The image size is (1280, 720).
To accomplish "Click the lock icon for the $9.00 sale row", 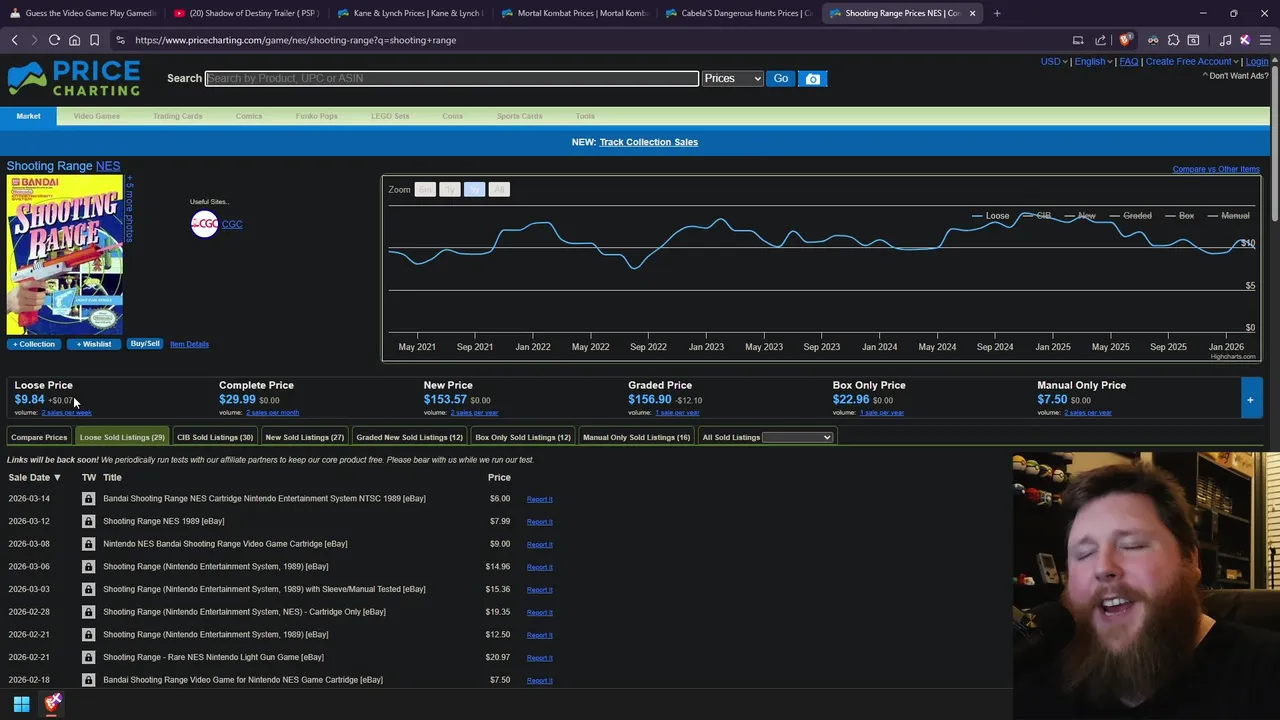I will 88,544.
